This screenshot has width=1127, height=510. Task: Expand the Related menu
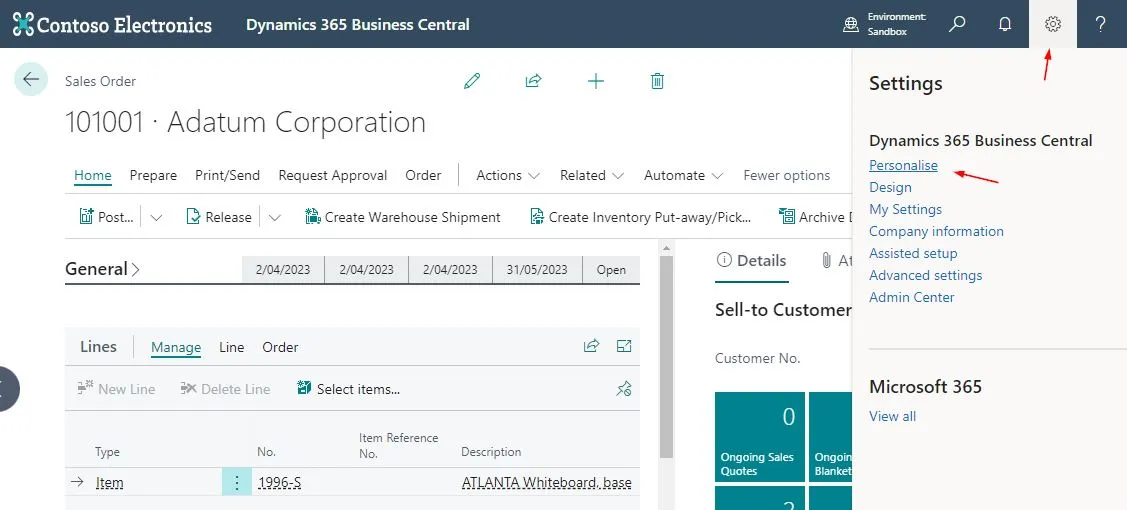(592, 175)
